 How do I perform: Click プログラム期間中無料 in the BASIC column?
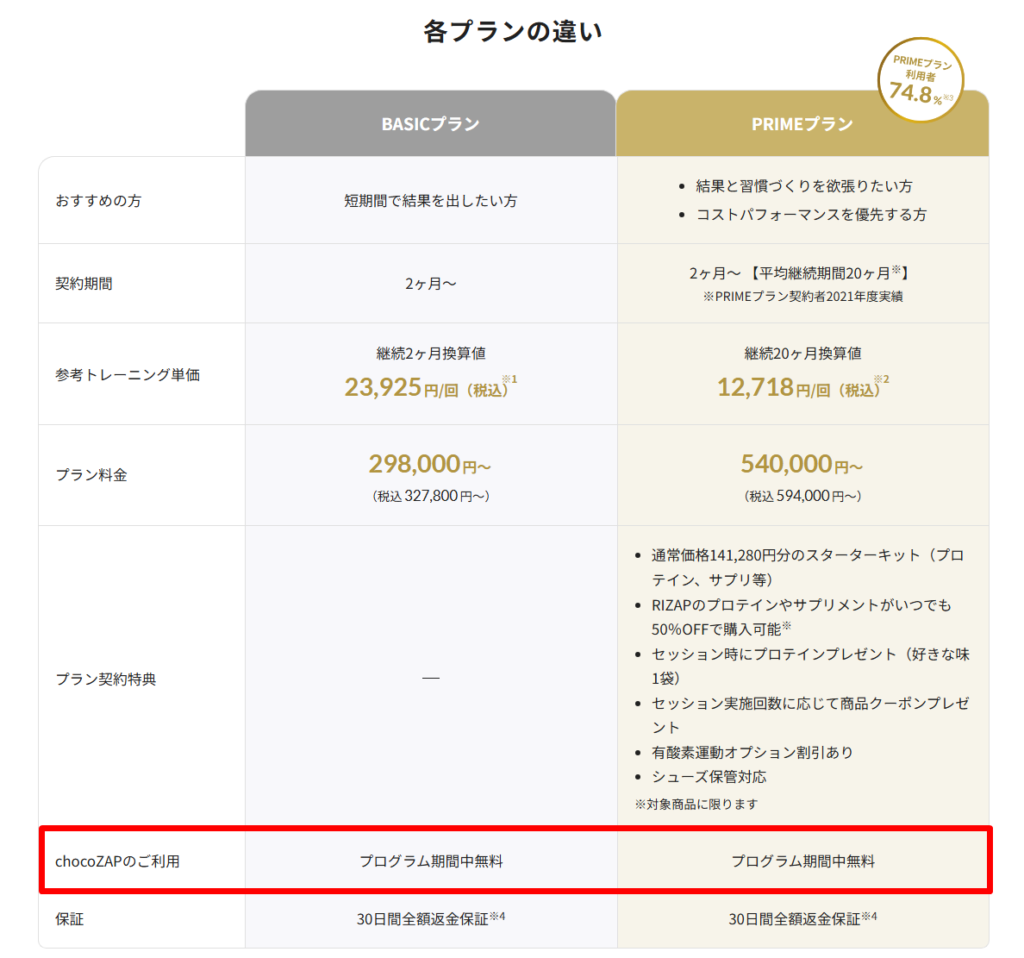[430, 861]
